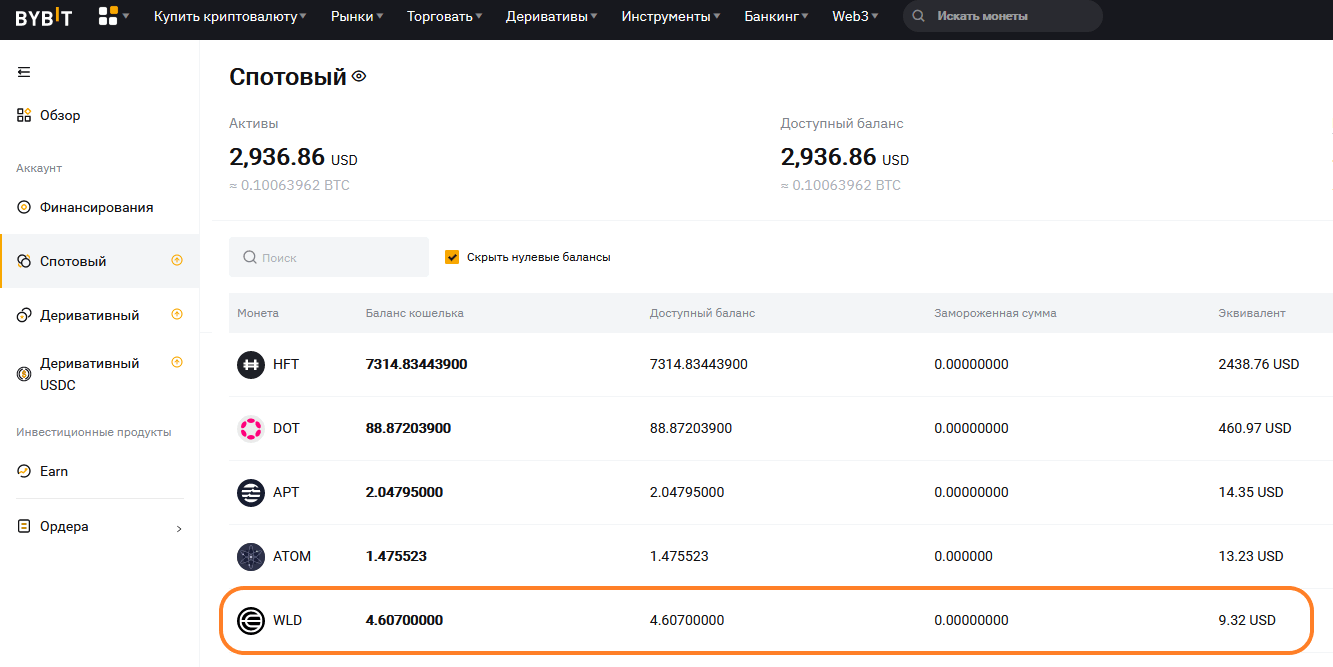This screenshot has height=667, width=1333.
Task: Open the Обзор page
Action: pyautogui.click(x=60, y=115)
